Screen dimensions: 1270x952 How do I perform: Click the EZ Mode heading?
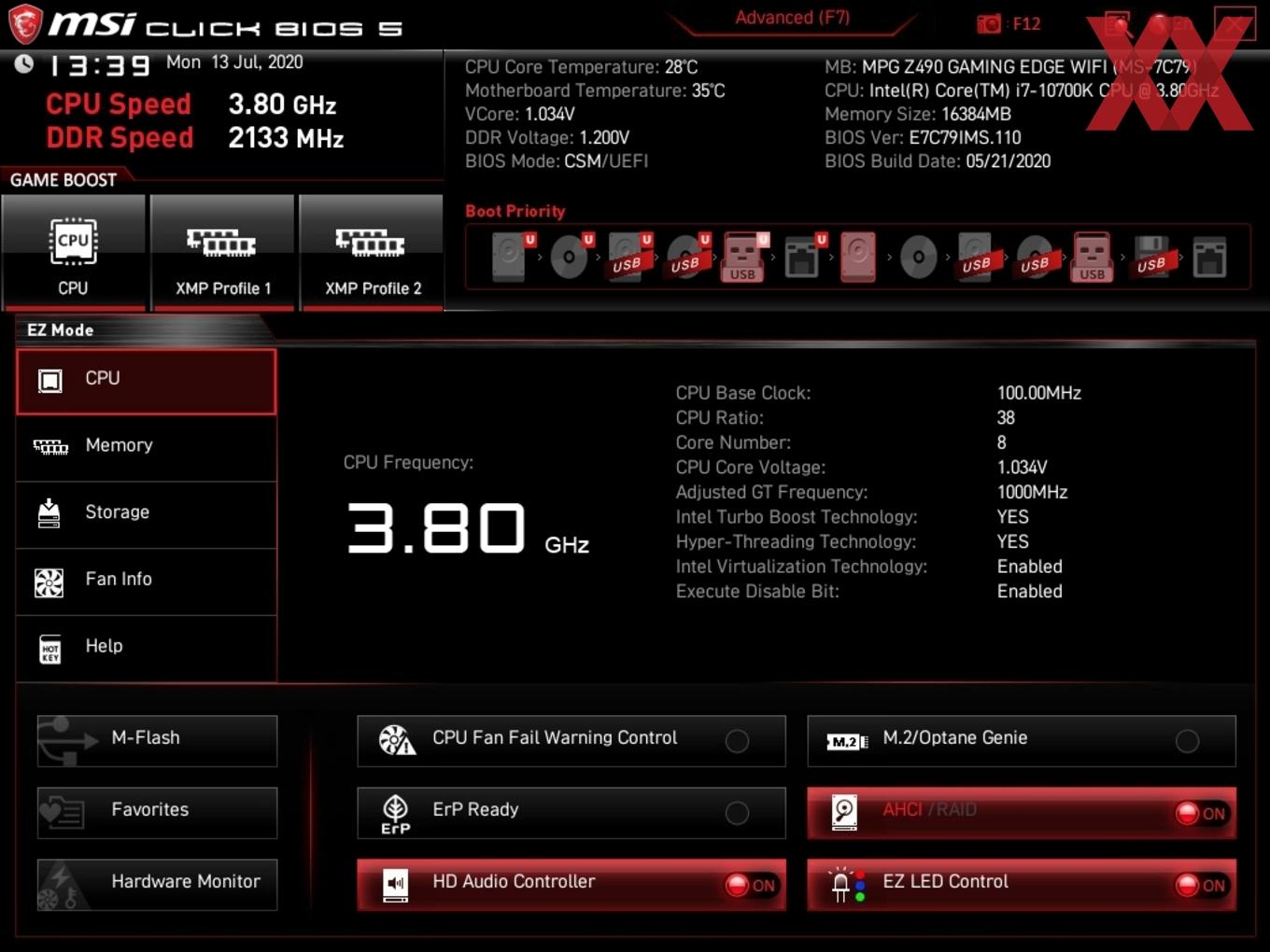click(60, 329)
